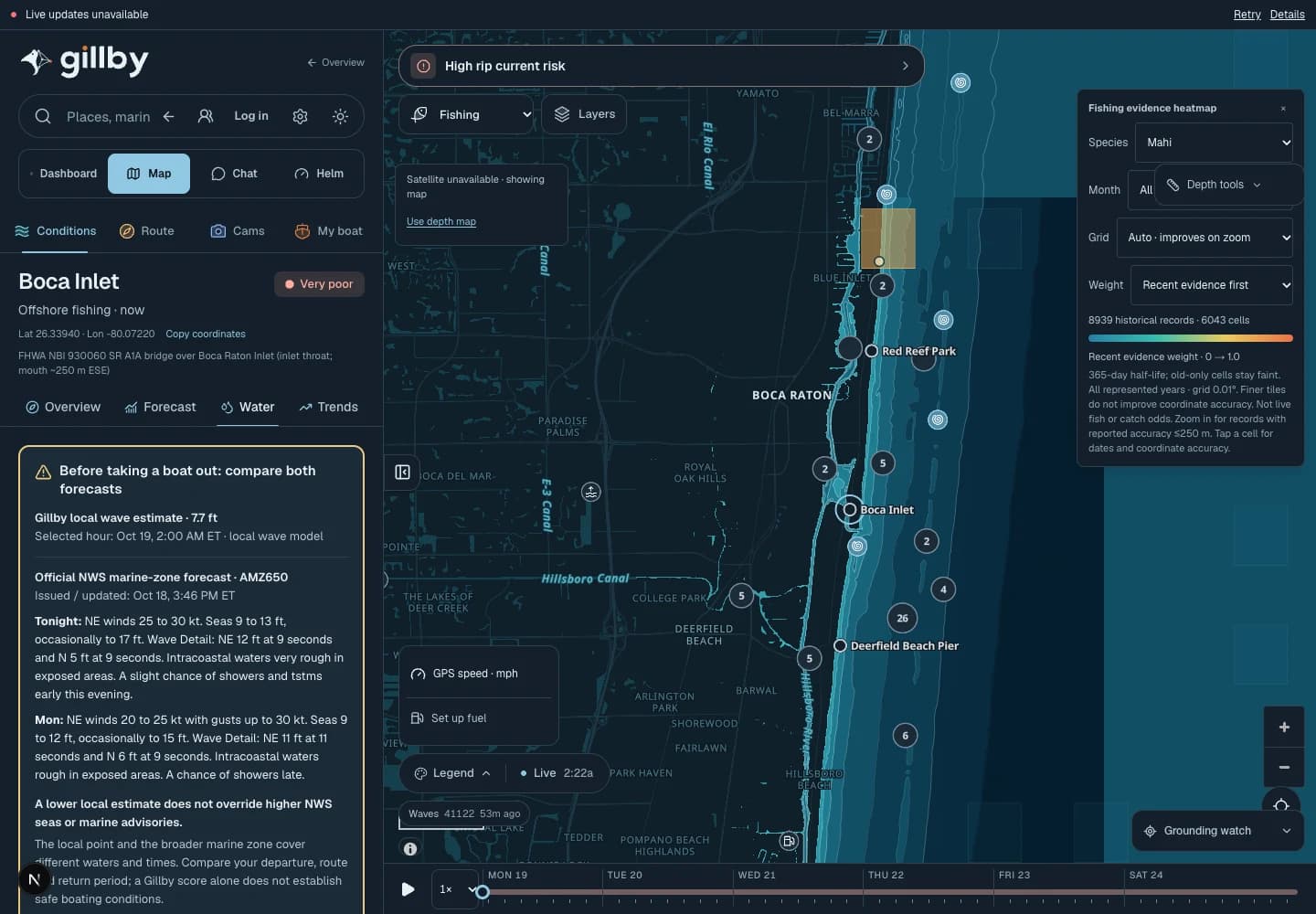This screenshot has height=914, width=1316.
Task: Toggle the light/dark theme sun icon
Action: [x=340, y=116]
